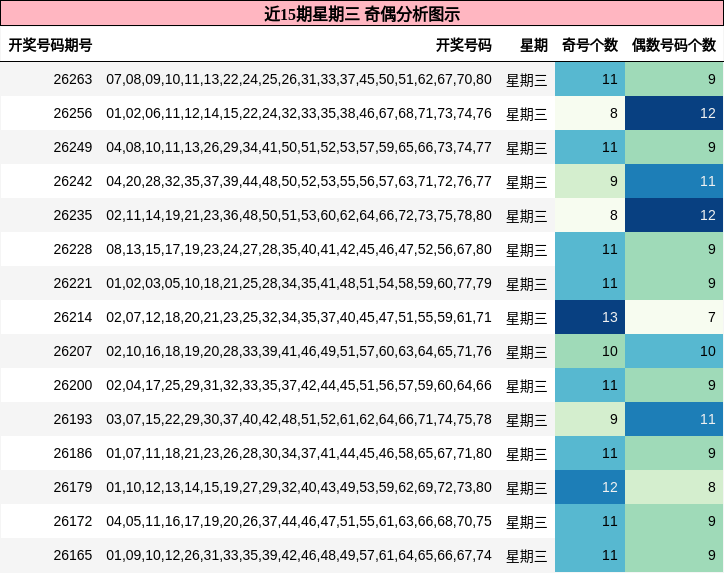
Task: Click the odd count 10 for issue 26207
Action: (590, 351)
